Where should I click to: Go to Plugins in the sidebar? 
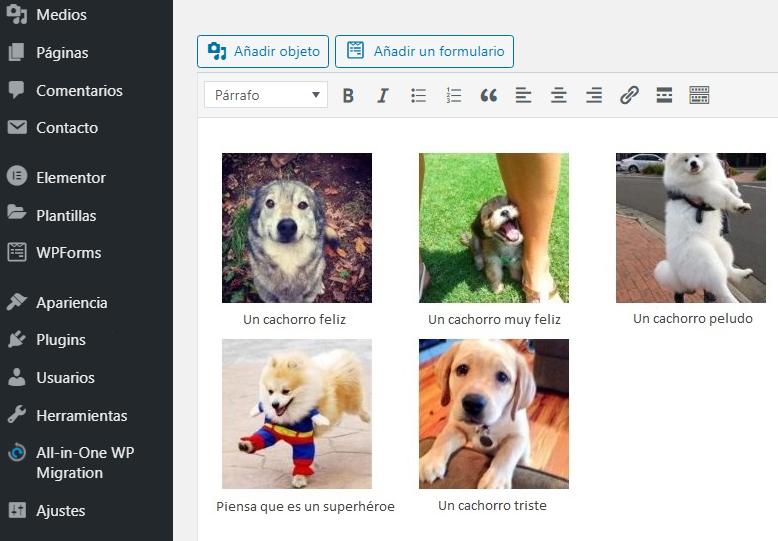60,340
